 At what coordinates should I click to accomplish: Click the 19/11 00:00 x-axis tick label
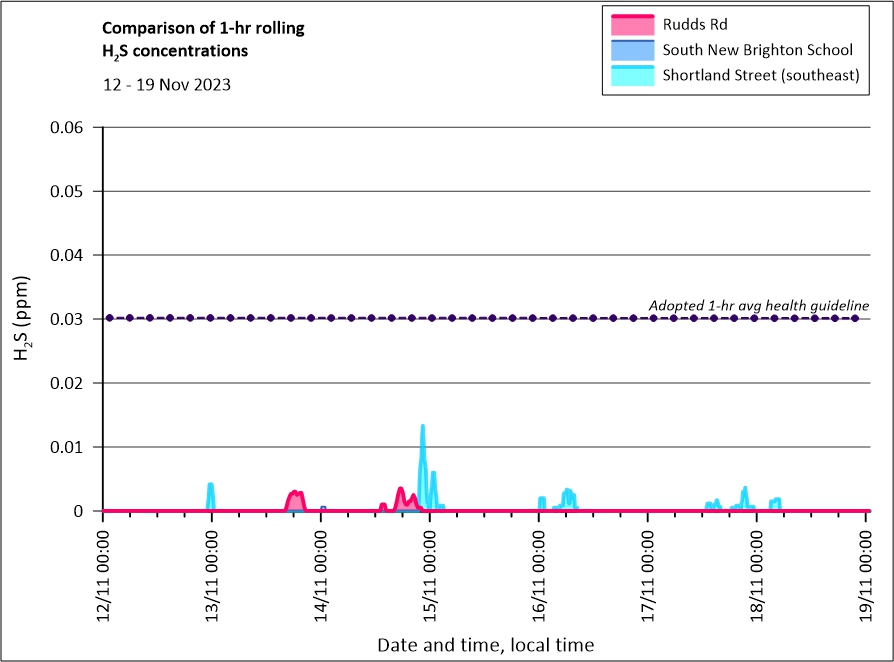866,571
